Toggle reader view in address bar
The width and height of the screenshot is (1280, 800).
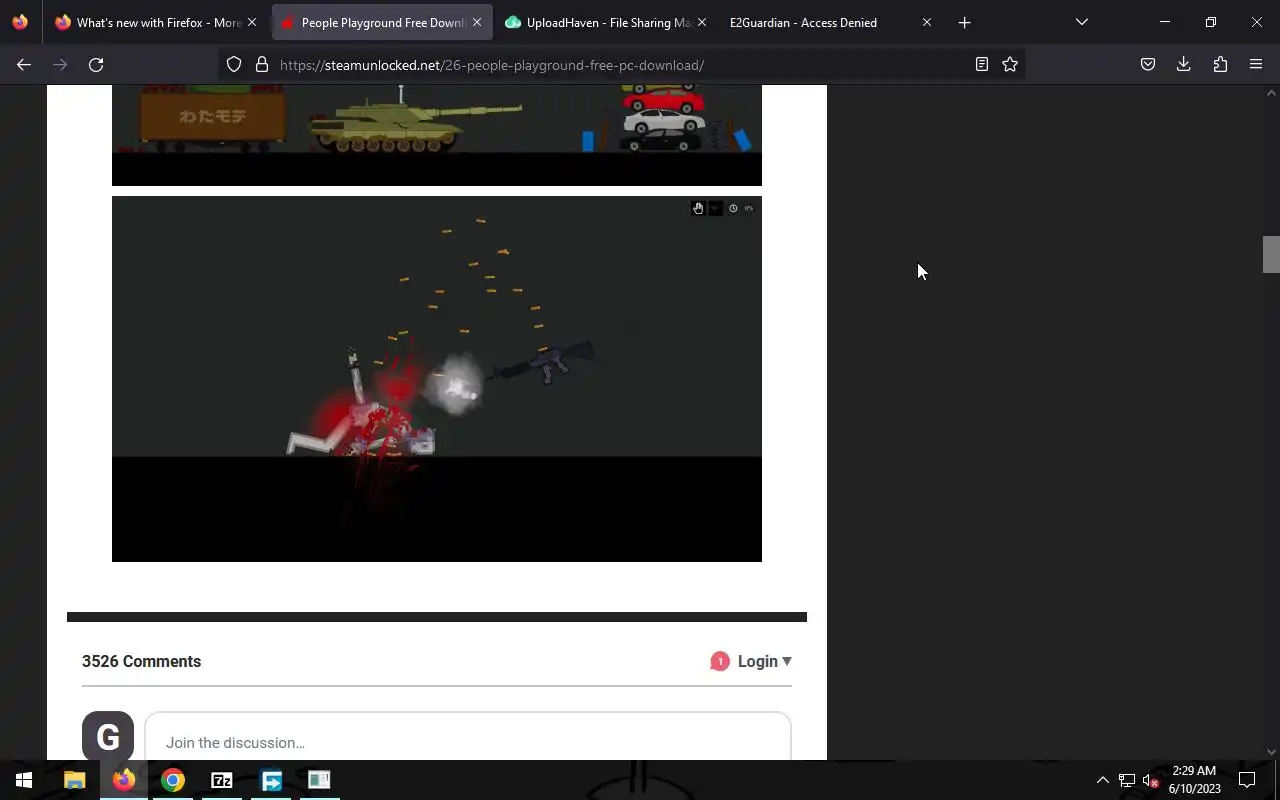click(x=982, y=65)
